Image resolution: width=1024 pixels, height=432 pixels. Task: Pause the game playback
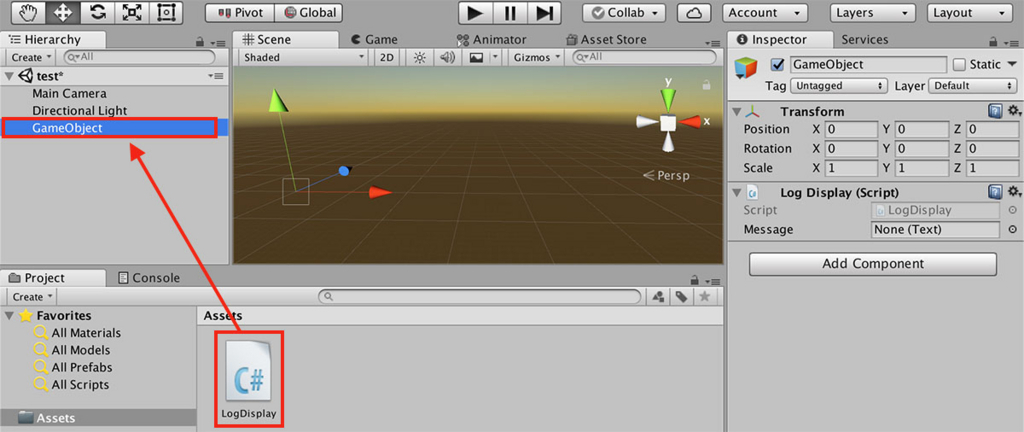tap(510, 12)
